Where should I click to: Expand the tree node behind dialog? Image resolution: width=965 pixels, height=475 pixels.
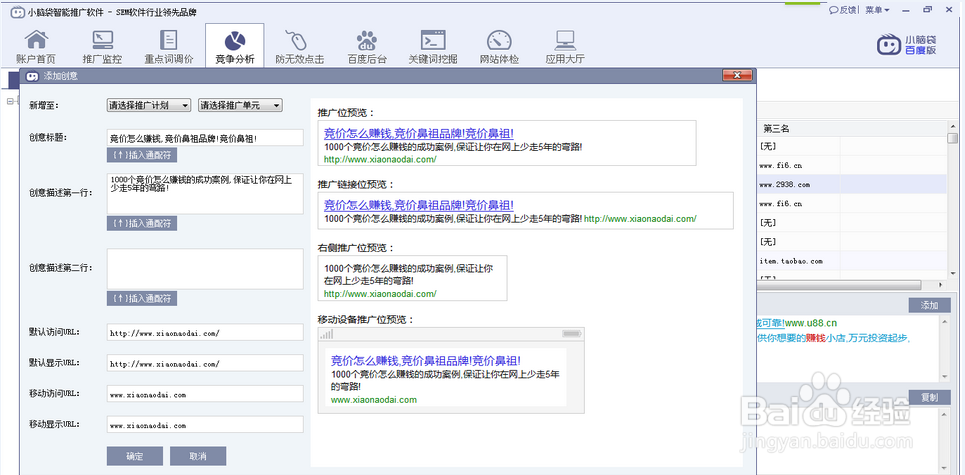coord(10,102)
